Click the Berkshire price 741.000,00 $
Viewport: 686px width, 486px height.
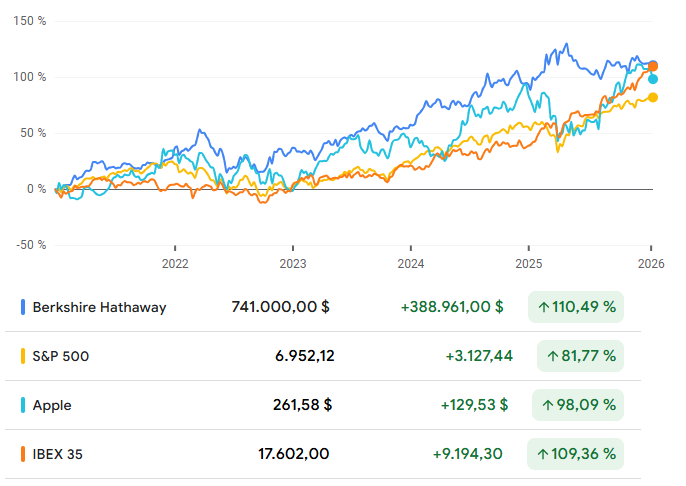[278, 307]
